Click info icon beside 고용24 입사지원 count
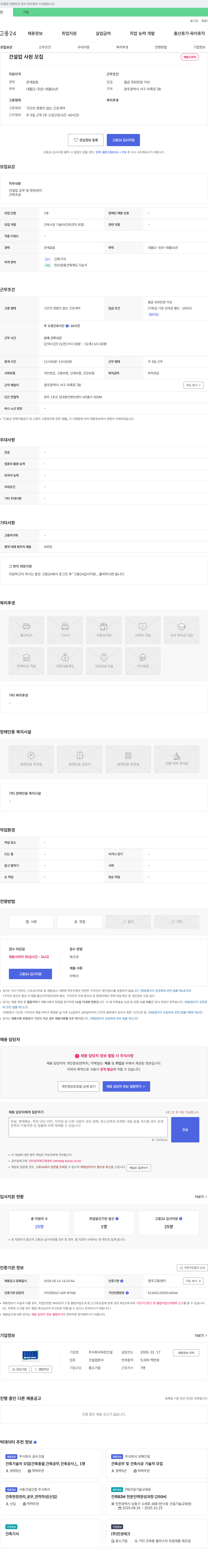208x1568 pixels. [x=181, y=1219]
